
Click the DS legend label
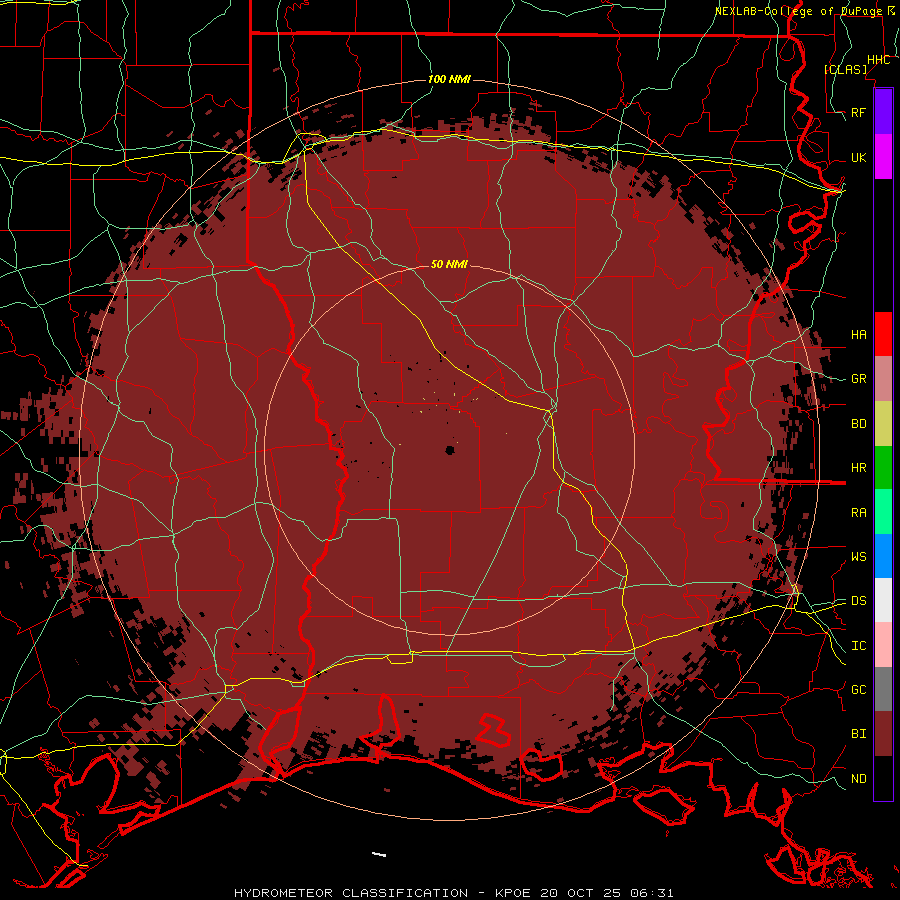coord(859,601)
